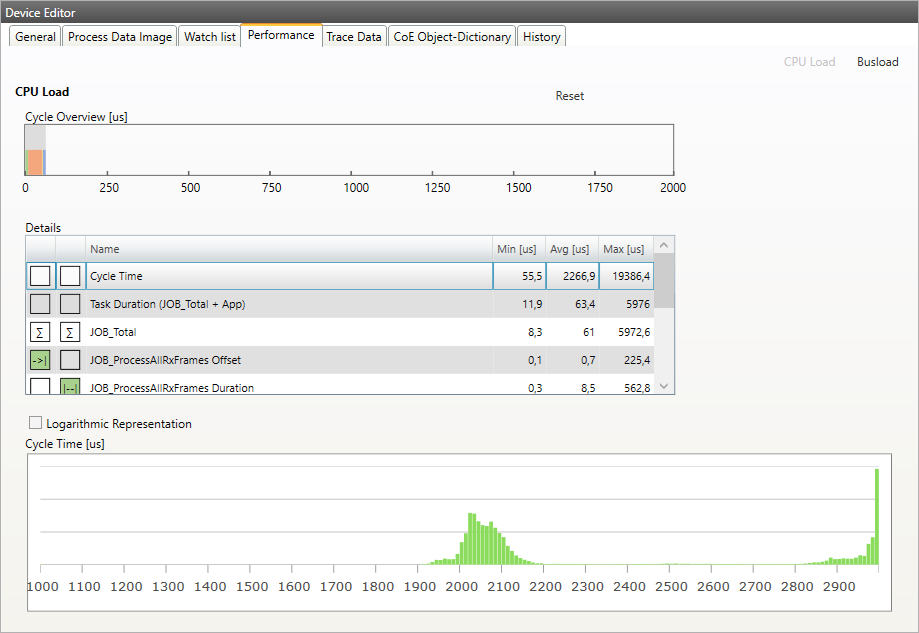Toggle the first checkbox on Cycle Time row
Screen dimensions: 919x633
[38, 275]
